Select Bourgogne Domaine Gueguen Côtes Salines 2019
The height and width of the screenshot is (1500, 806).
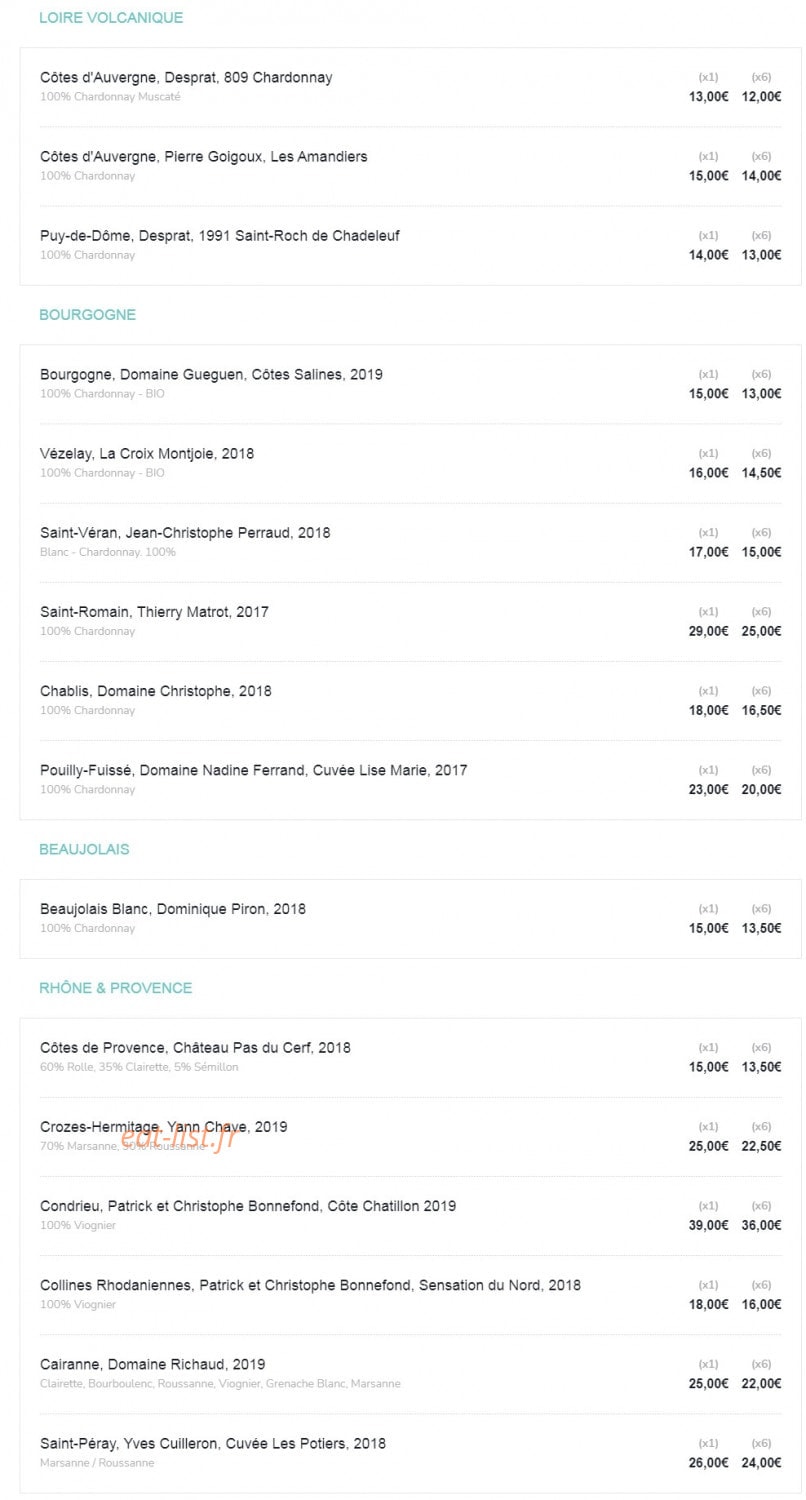211,374
